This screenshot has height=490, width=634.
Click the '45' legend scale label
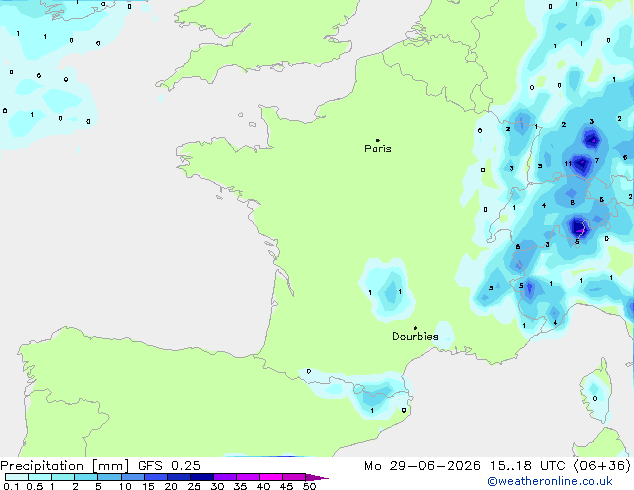286,486
